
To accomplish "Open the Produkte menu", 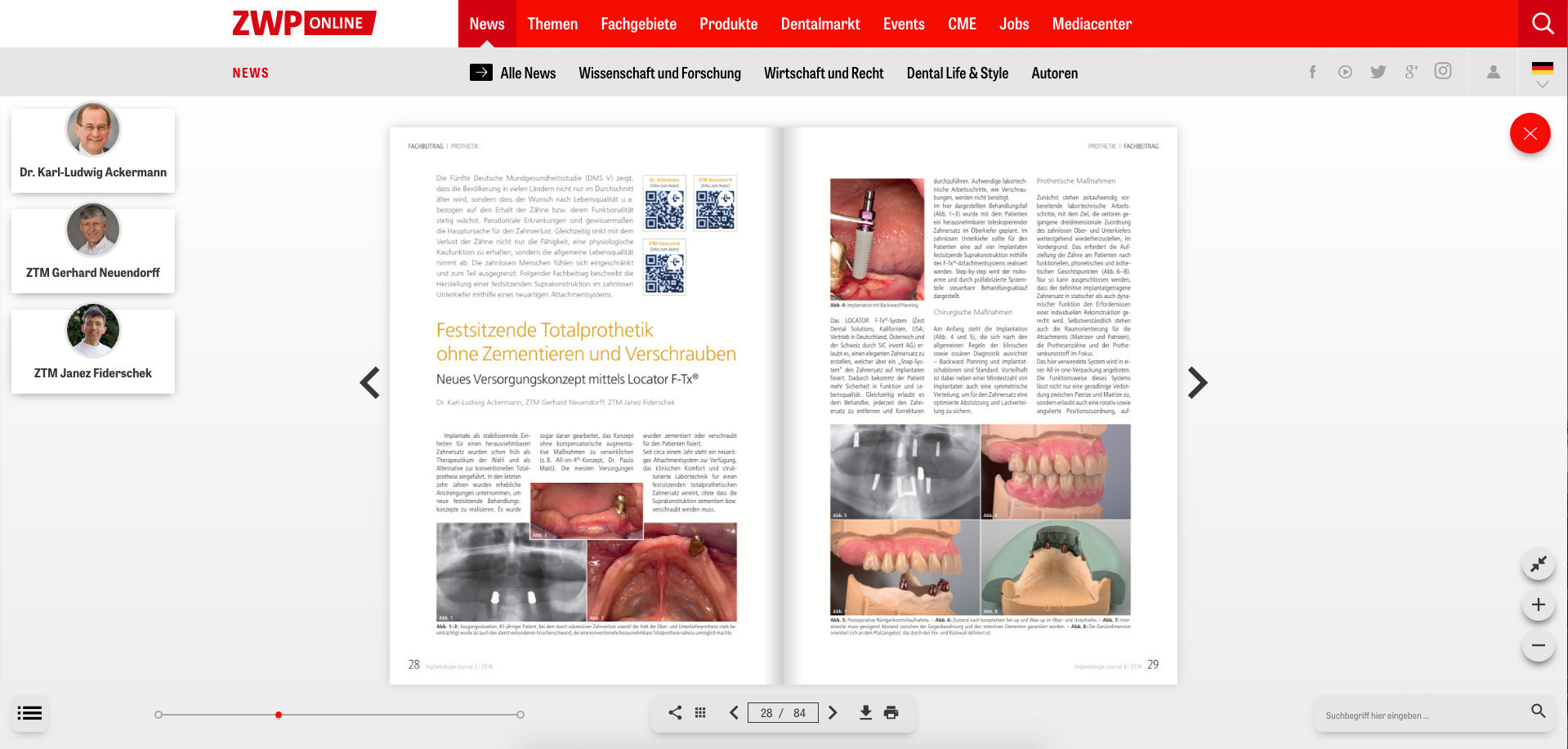I will click(x=729, y=24).
